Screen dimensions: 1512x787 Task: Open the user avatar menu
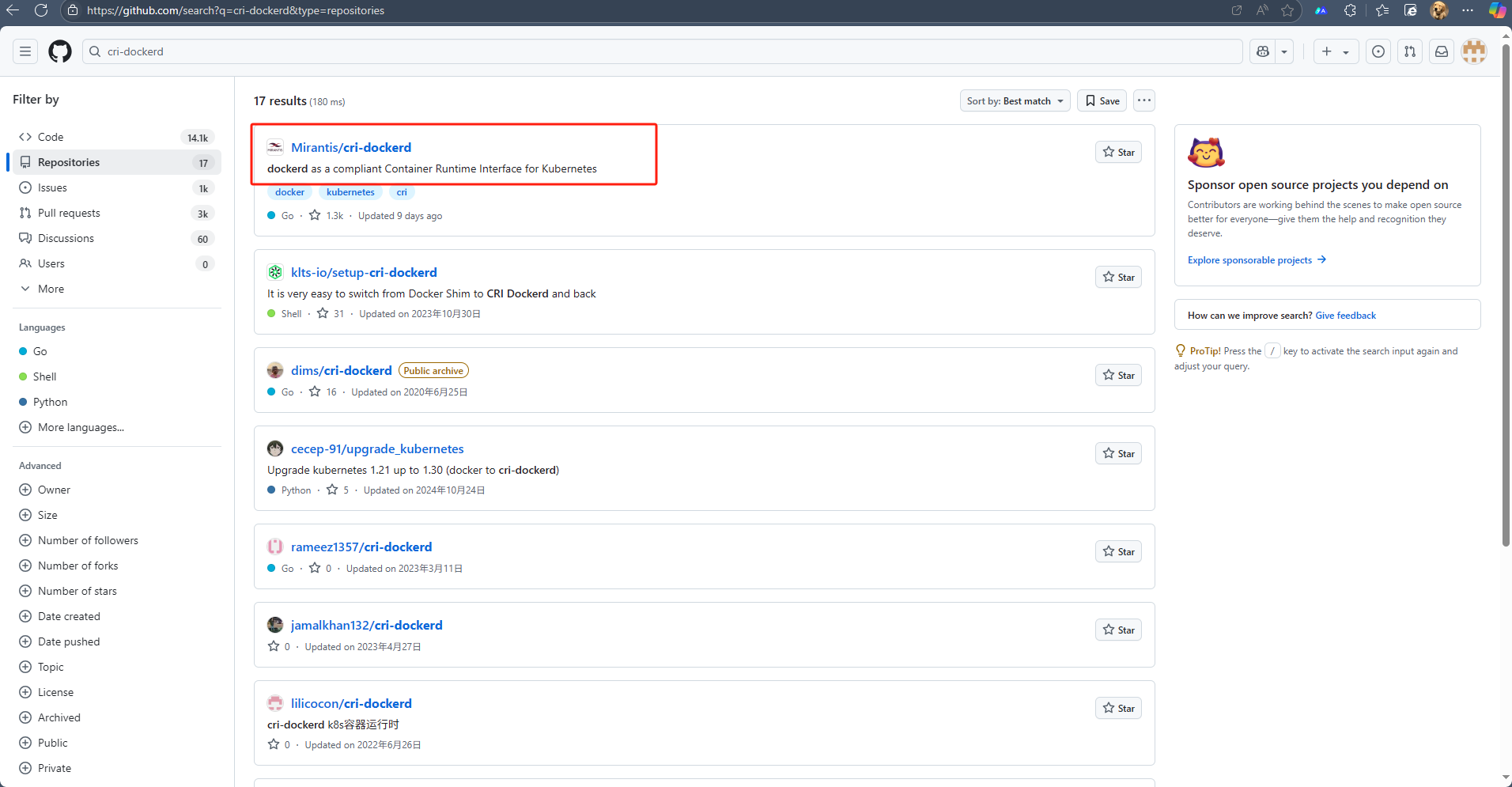(x=1474, y=51)
